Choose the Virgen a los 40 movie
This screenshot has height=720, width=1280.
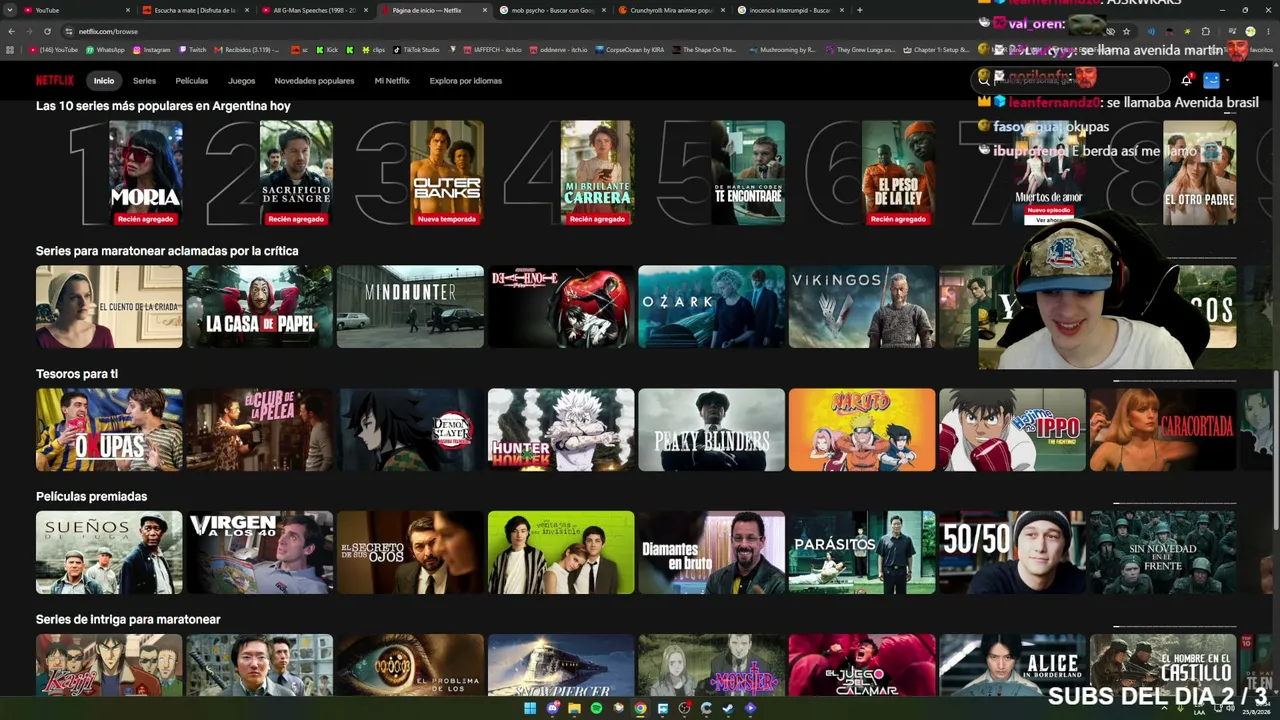tap(260, 553)
